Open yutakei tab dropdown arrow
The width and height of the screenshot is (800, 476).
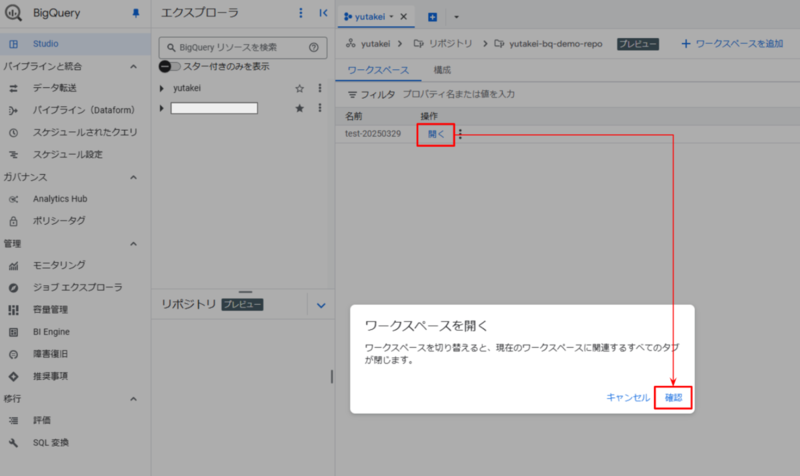[391, 16]
